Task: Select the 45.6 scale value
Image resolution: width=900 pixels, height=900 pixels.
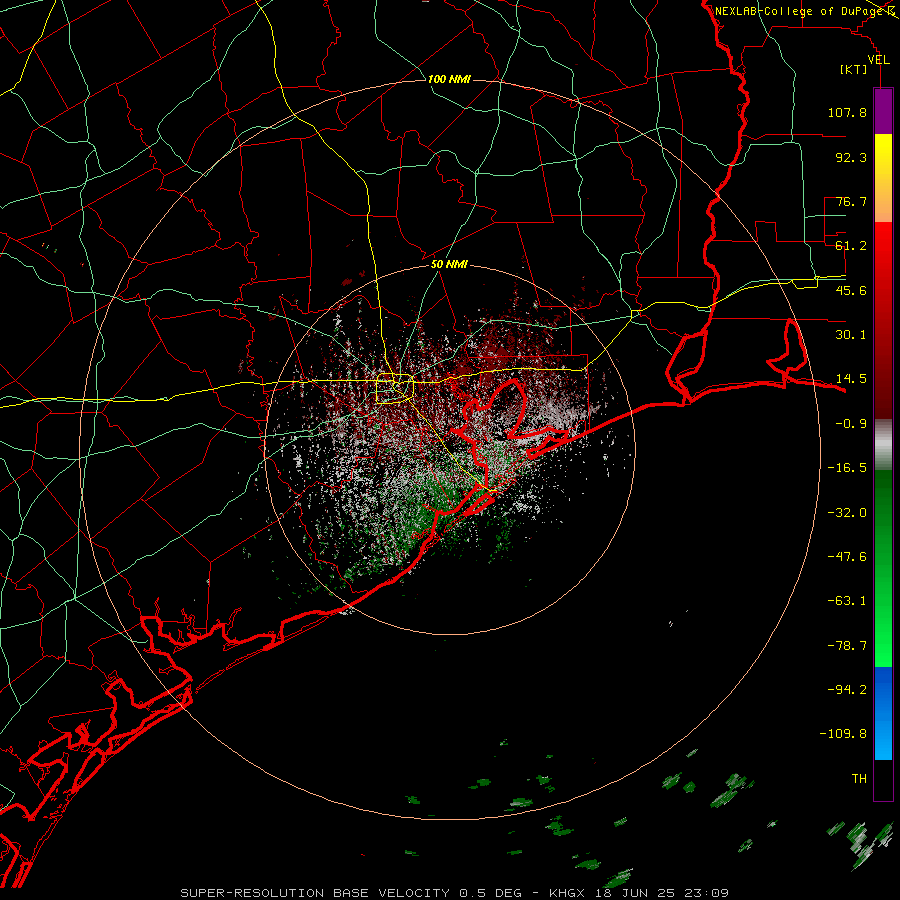Action: click(851, 290)
